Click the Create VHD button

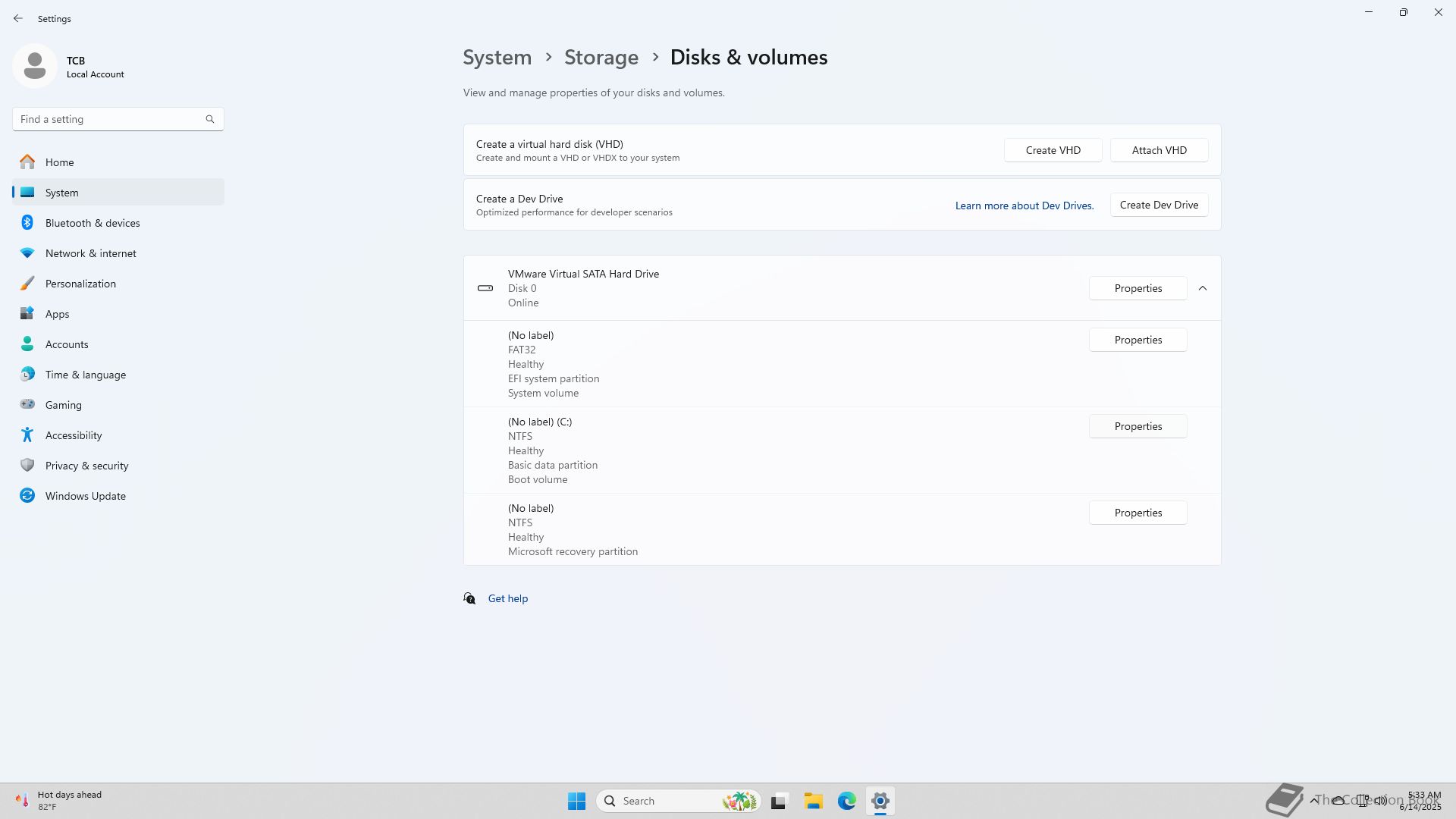pos(1053,150)
